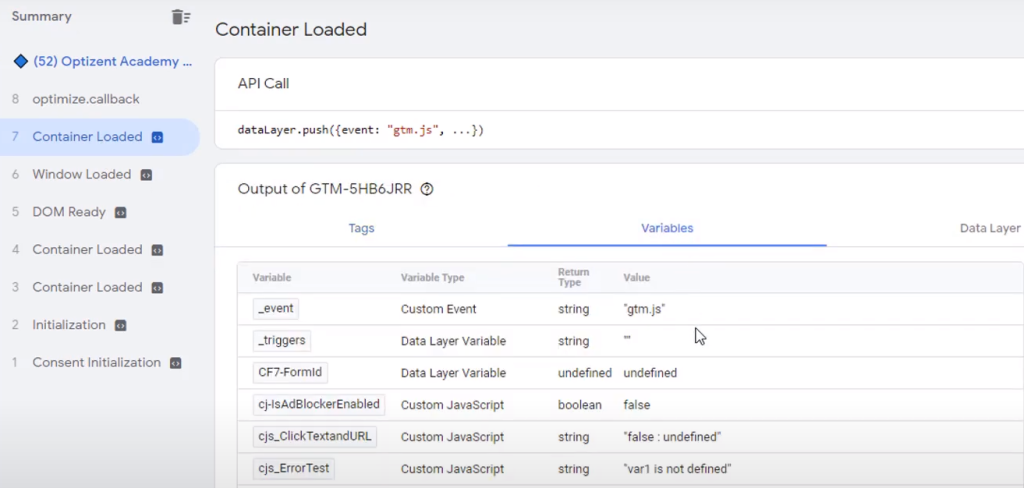The width and height of the screenshot is (1024, 488).
Task: Select the Variables tab
Action: coord(666,228)
